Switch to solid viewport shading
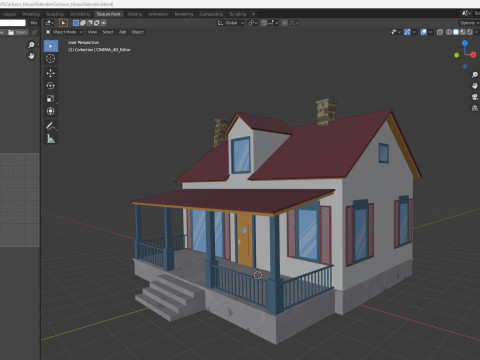 click(456, 32)
